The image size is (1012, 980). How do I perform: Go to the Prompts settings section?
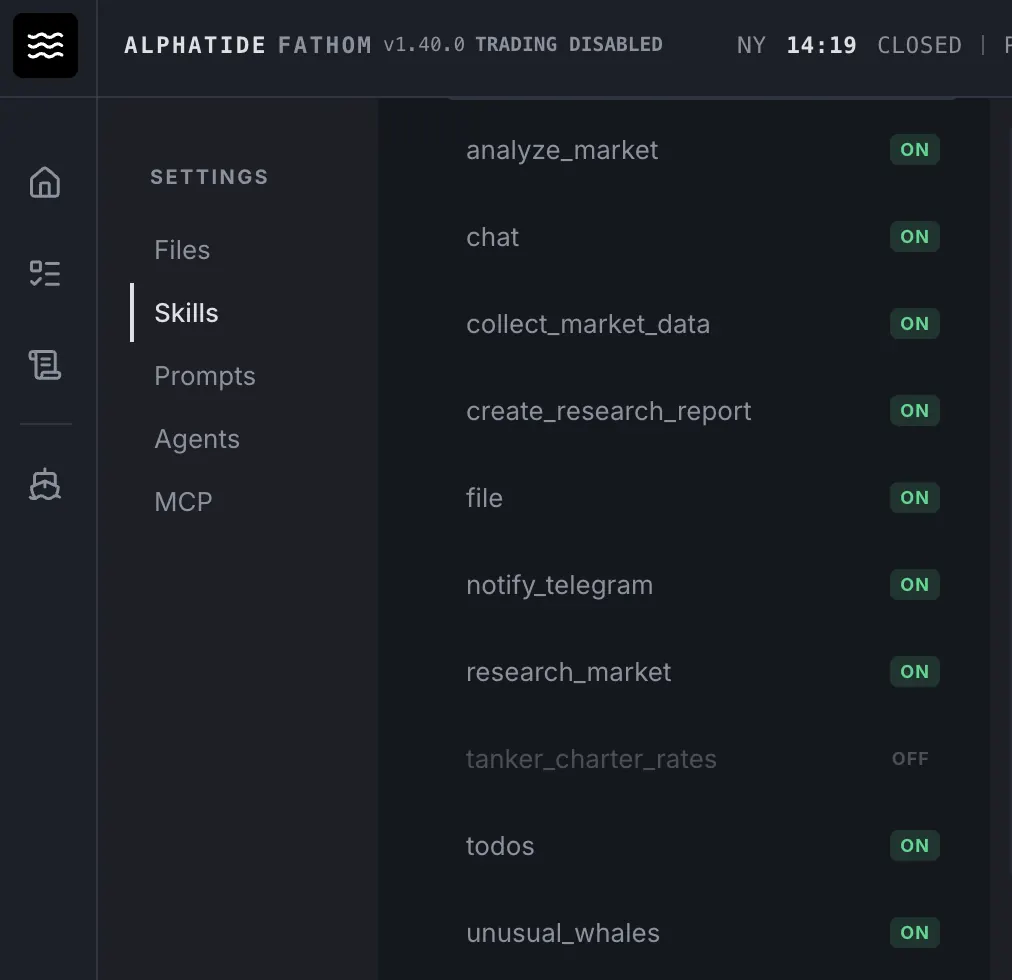point(205,376)
